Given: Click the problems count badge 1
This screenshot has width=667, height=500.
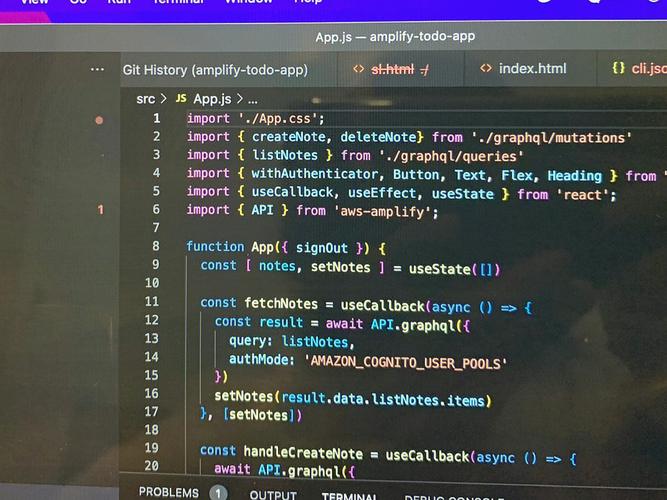Looking at the screenshot, I should [x=218, y=493].
